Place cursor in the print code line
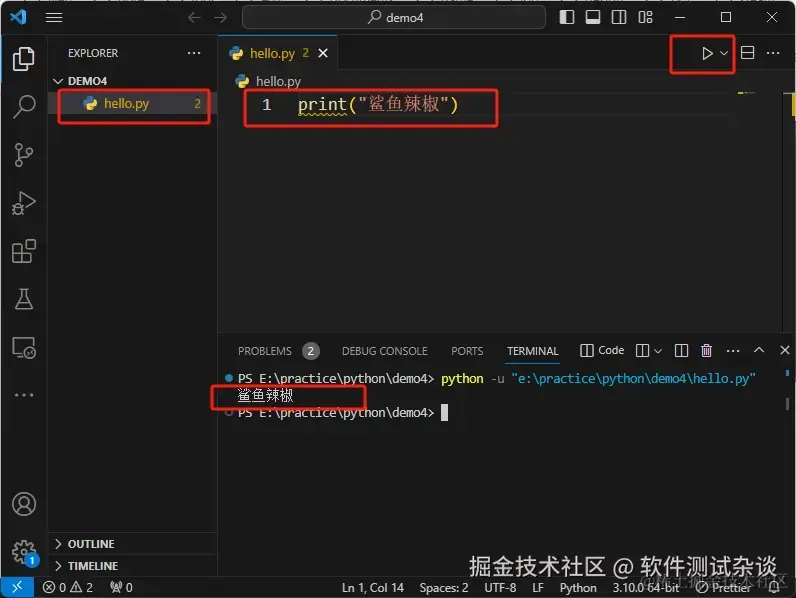The width and height of the screenshot is (796, 598). click(x=378, y=105)
